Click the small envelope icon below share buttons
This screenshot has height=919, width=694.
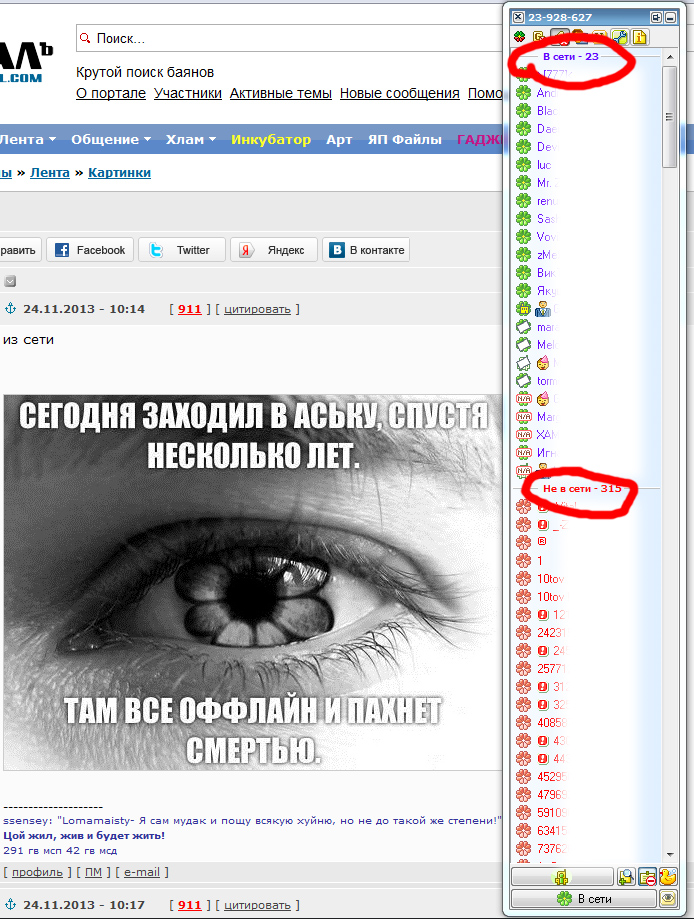[x=10, y=281]
